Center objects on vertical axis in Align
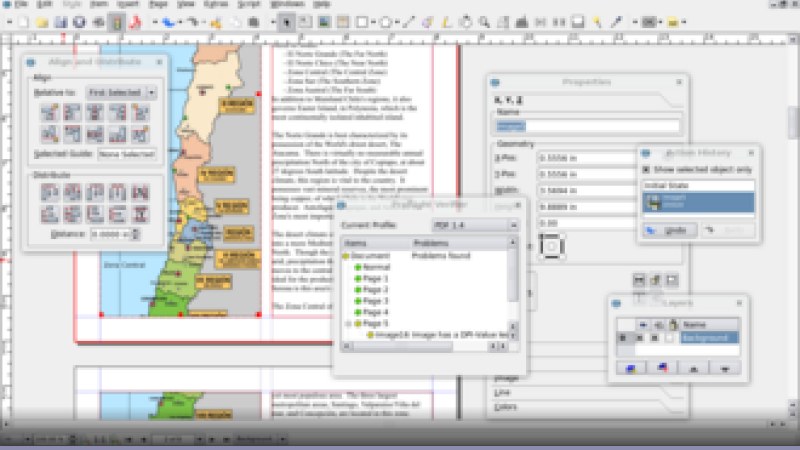Viewport: 800px width, 450px height. 95,112
